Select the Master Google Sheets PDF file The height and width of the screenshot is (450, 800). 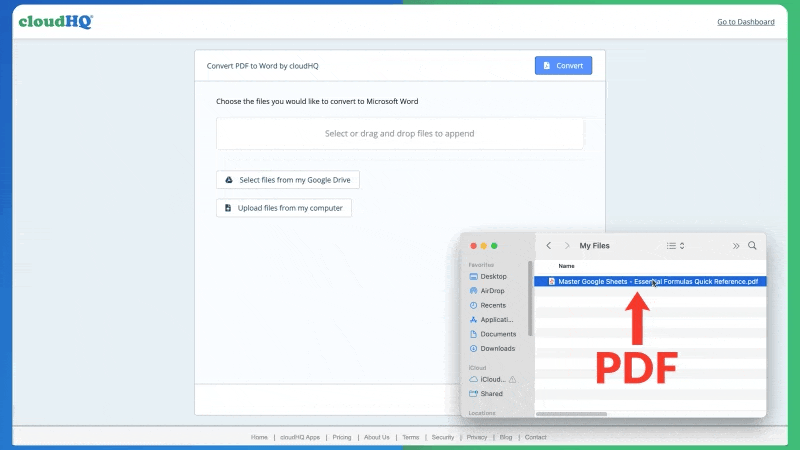click(650, 281)
